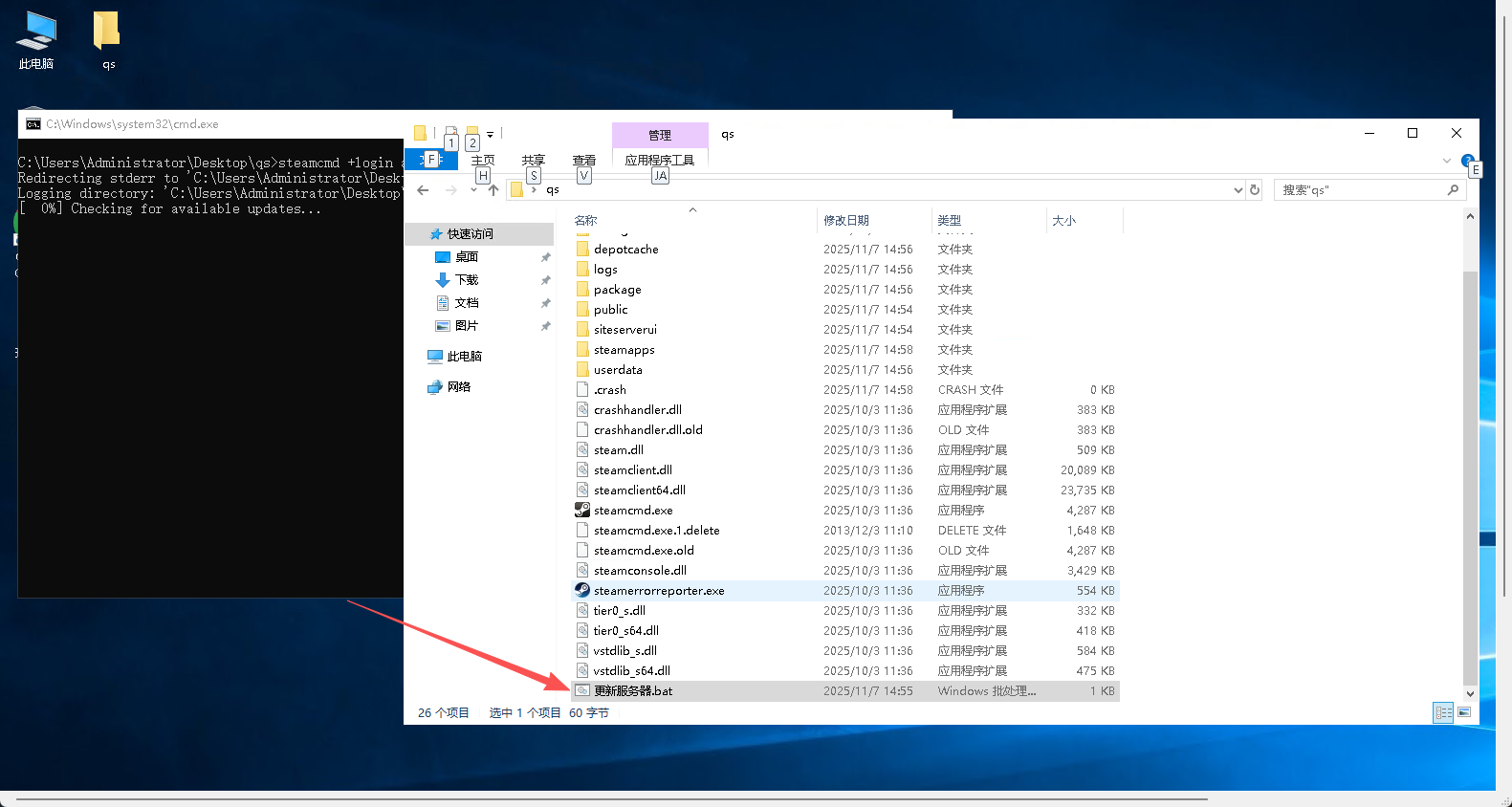Expand the ribbon with the chevron arrow

pos(1447,161)
